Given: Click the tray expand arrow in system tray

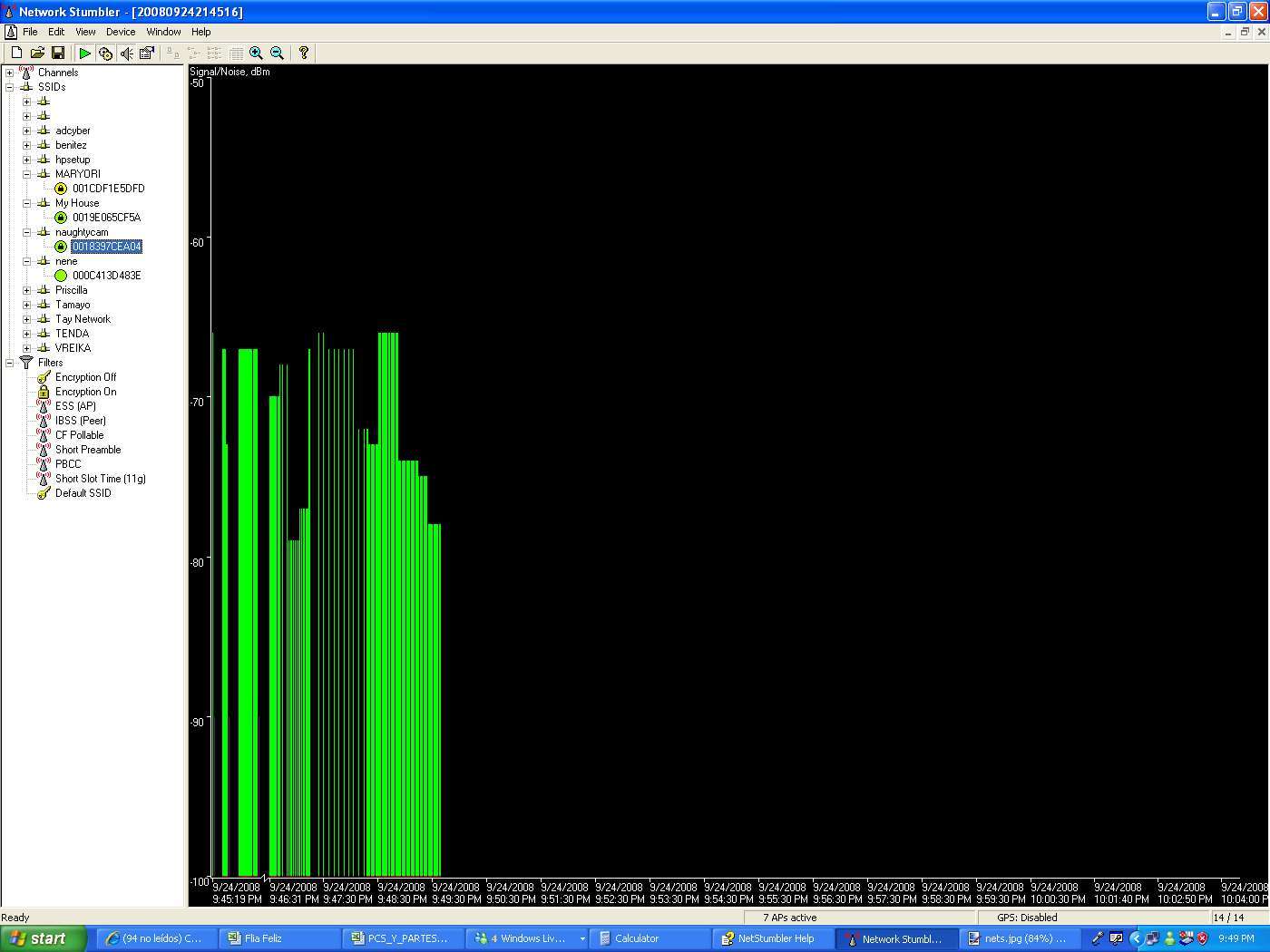Looking at the screenshot, I should click(x=1136, y=938).
